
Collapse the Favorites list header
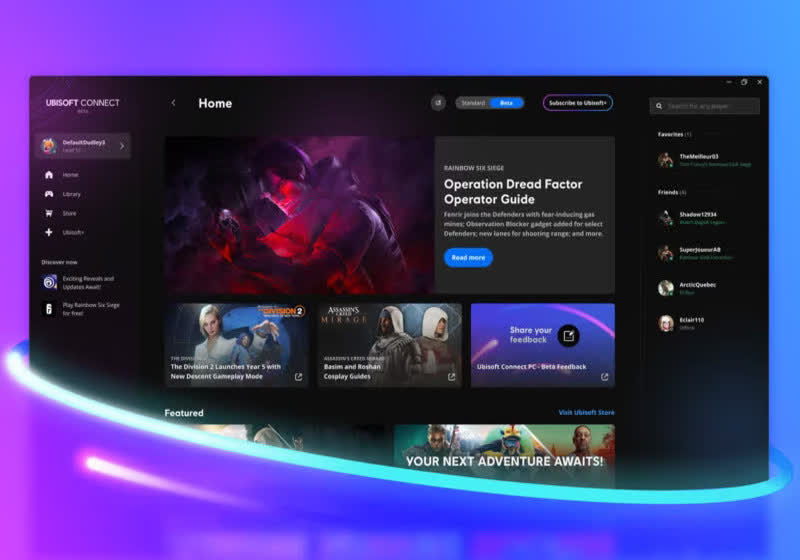[674, 134]
